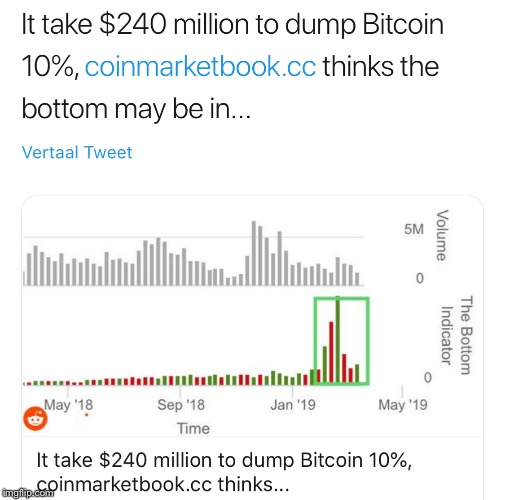Open the link card title text
505x500 pixels.
click(224, 472)
